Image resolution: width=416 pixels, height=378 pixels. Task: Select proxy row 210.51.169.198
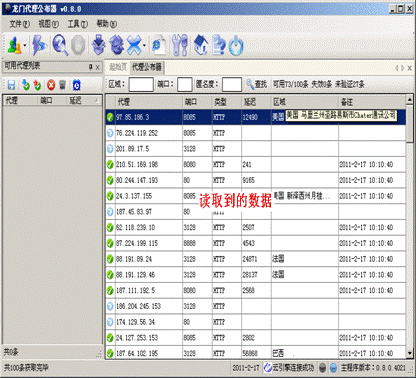(256, 164)
